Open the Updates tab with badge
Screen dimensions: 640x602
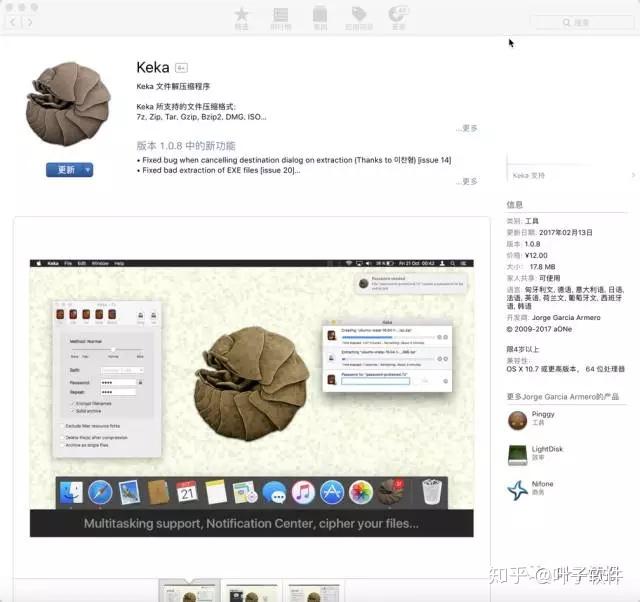pos(398,19)
